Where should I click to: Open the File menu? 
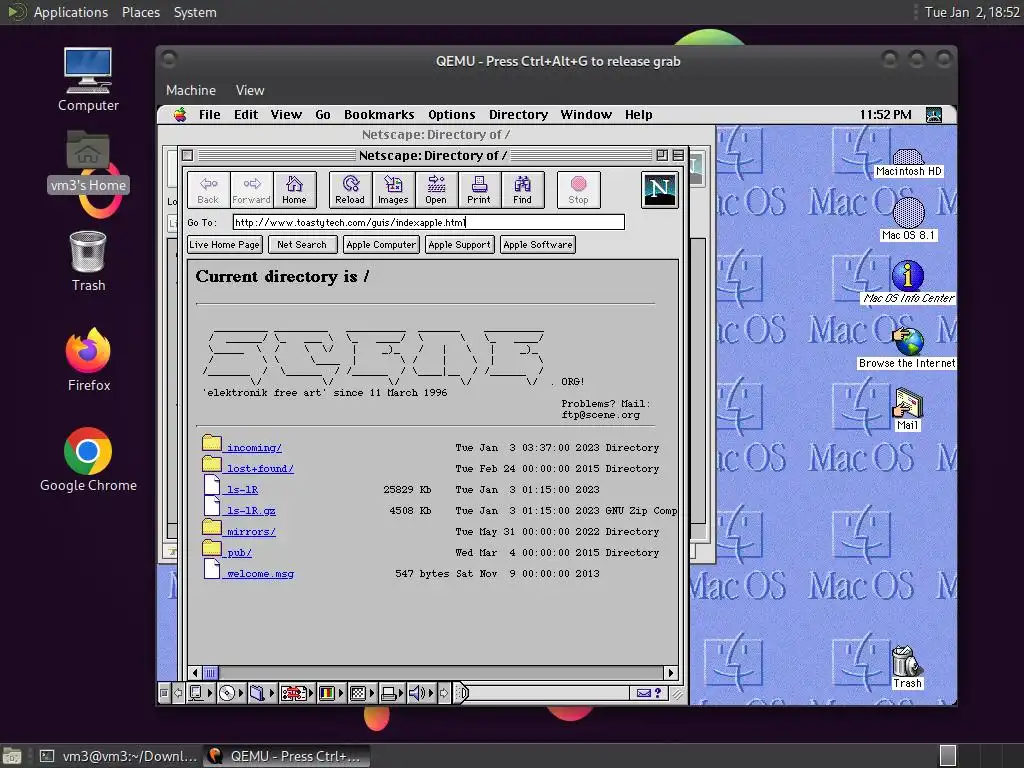[x=210, y=115]
